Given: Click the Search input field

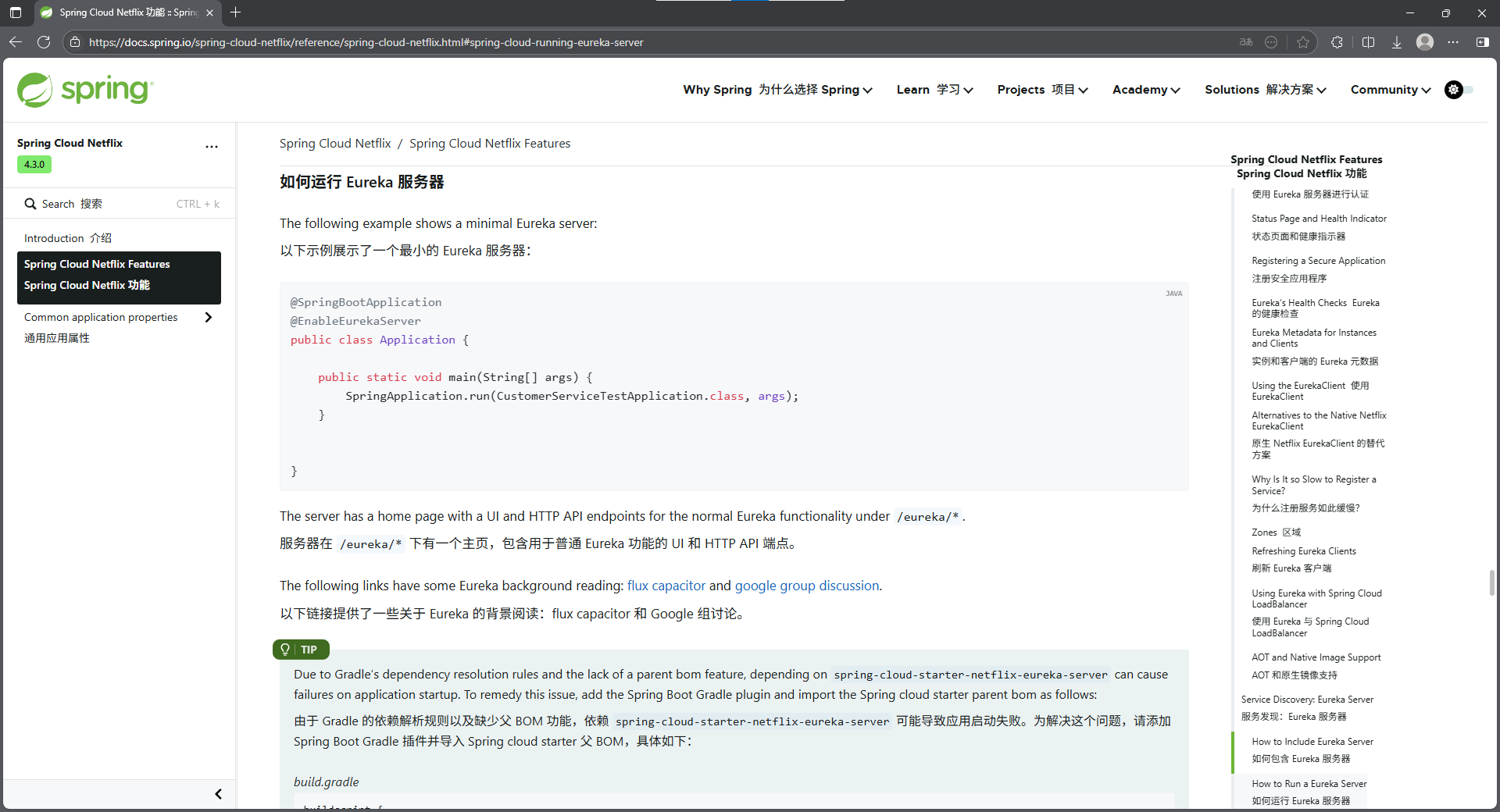Looking at the screenshot, I should click(x=120, y=204).
